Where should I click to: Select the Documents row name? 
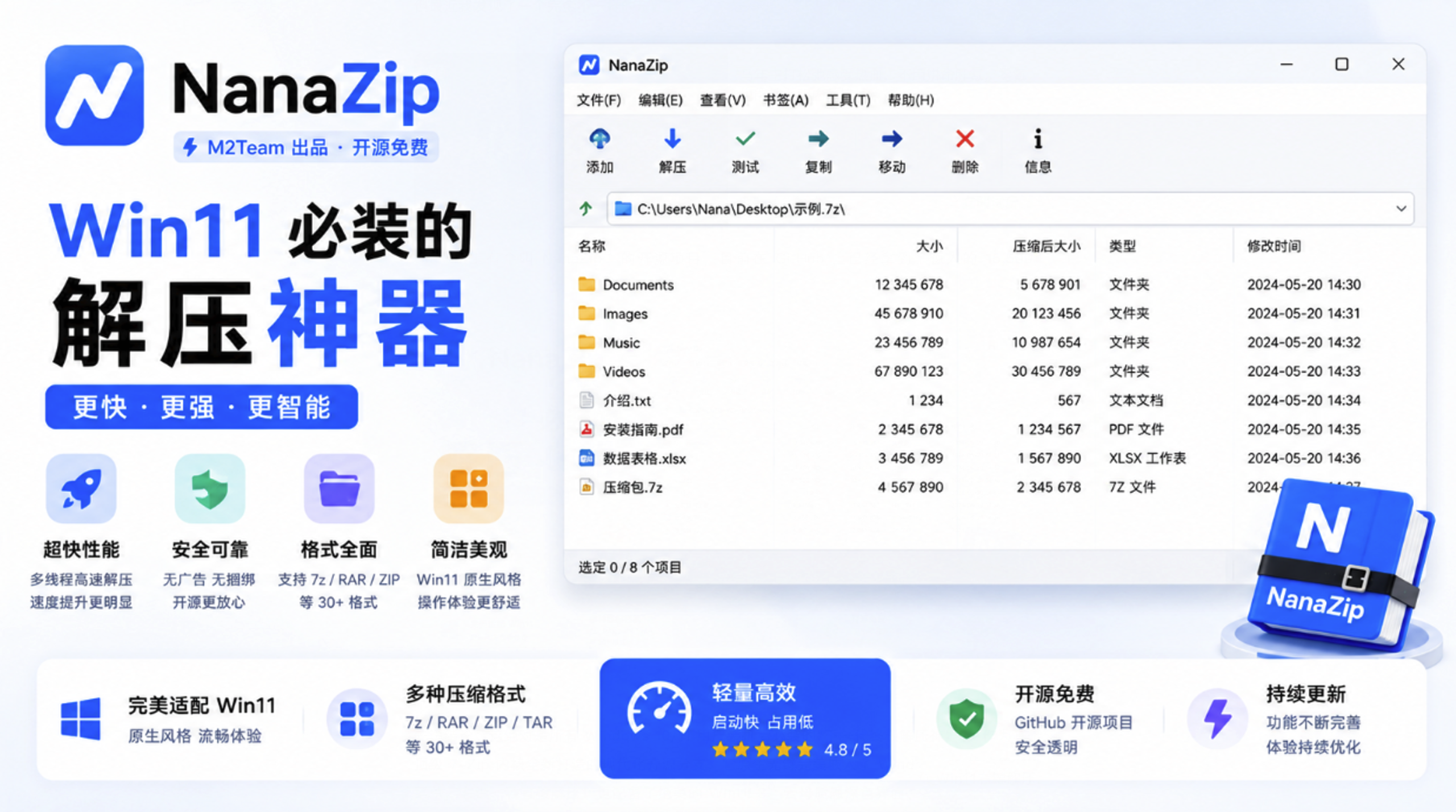coord(638,284)
